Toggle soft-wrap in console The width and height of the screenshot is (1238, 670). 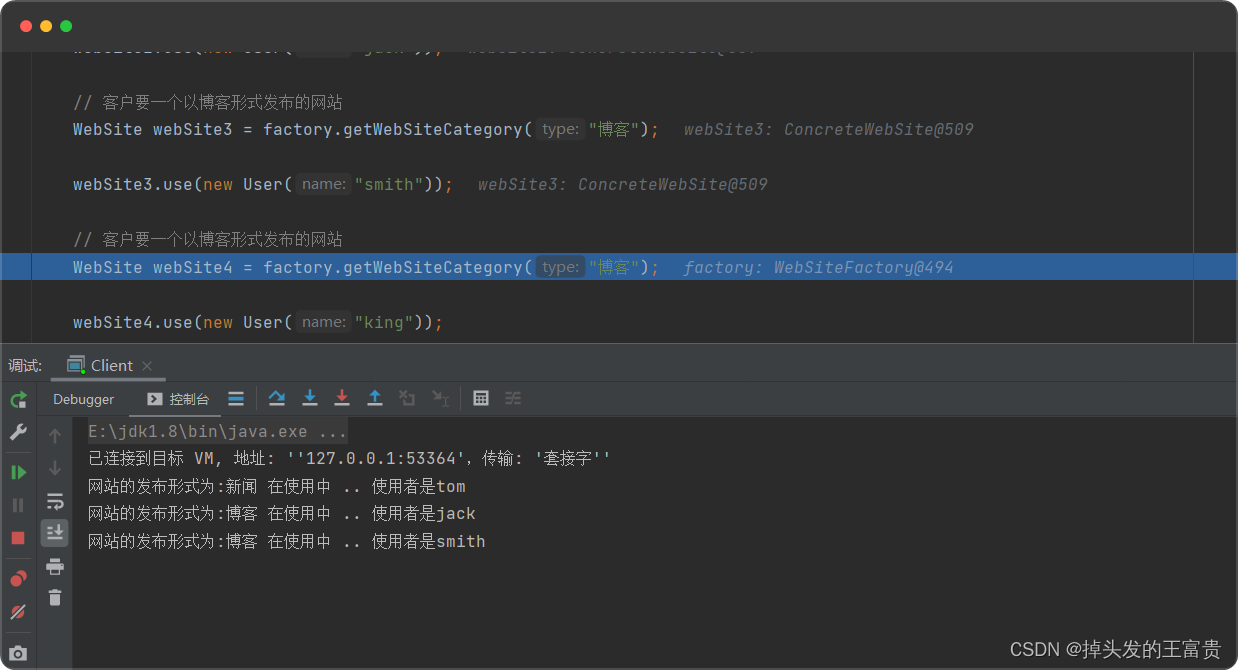pos(55,501)
